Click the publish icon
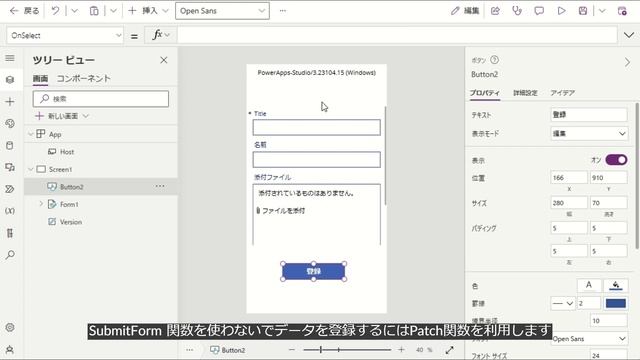Image resolution: width=640 pixels, height=360 pixels. pyautogui.click(x=622, y=11)
